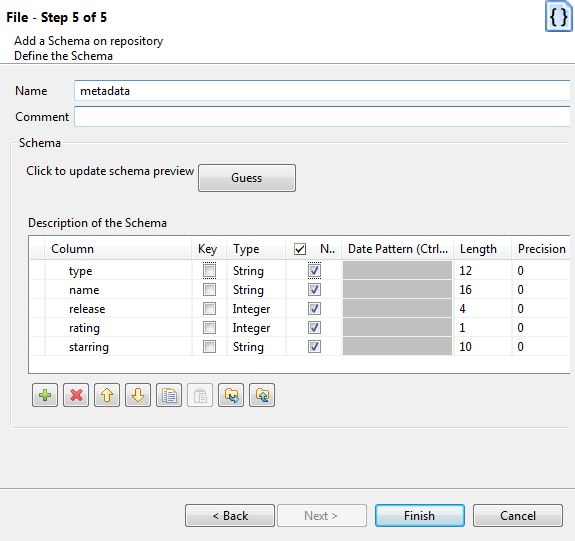The image size is (575, 541).
Task: Uncheck Nullable for type row
Action: point(314,271)
